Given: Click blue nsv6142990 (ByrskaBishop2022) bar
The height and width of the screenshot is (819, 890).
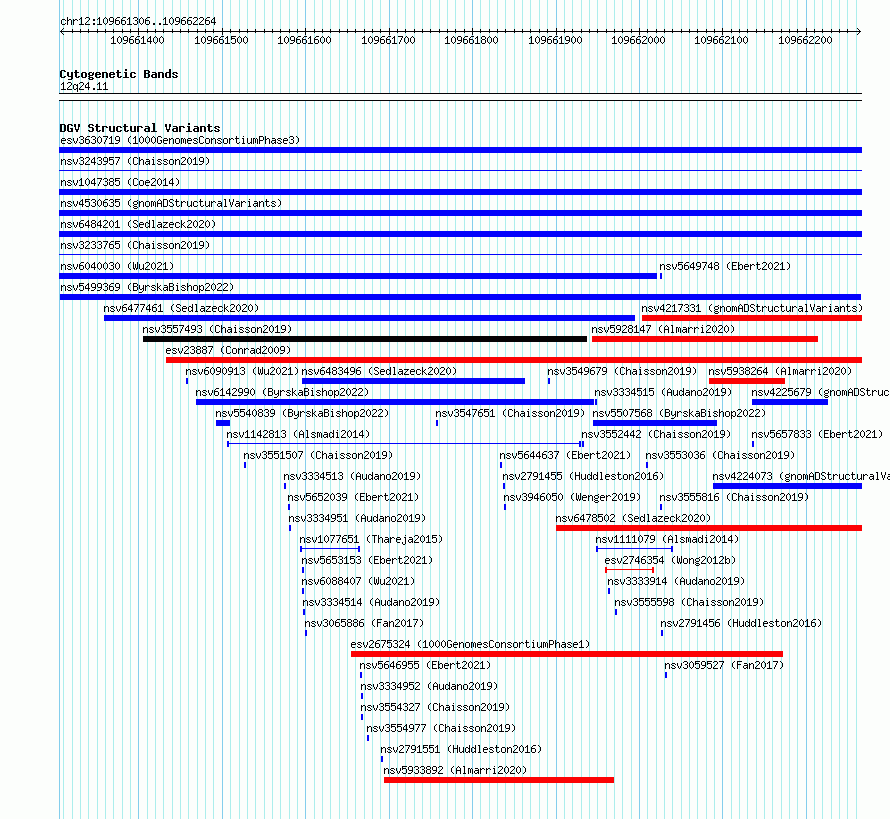Looking at the screenshot, I should (x=395, y=402).
